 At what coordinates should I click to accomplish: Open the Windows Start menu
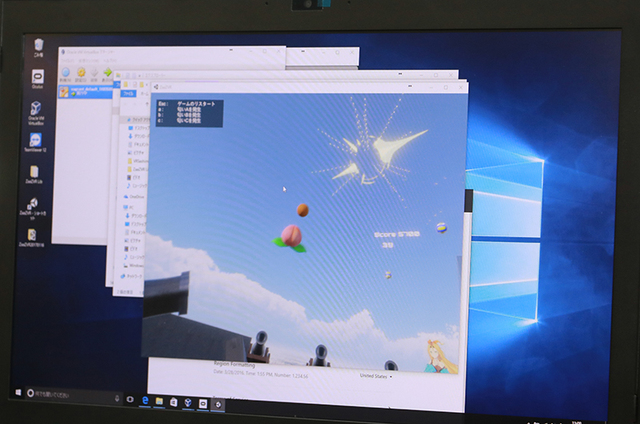tap(18, 392)
